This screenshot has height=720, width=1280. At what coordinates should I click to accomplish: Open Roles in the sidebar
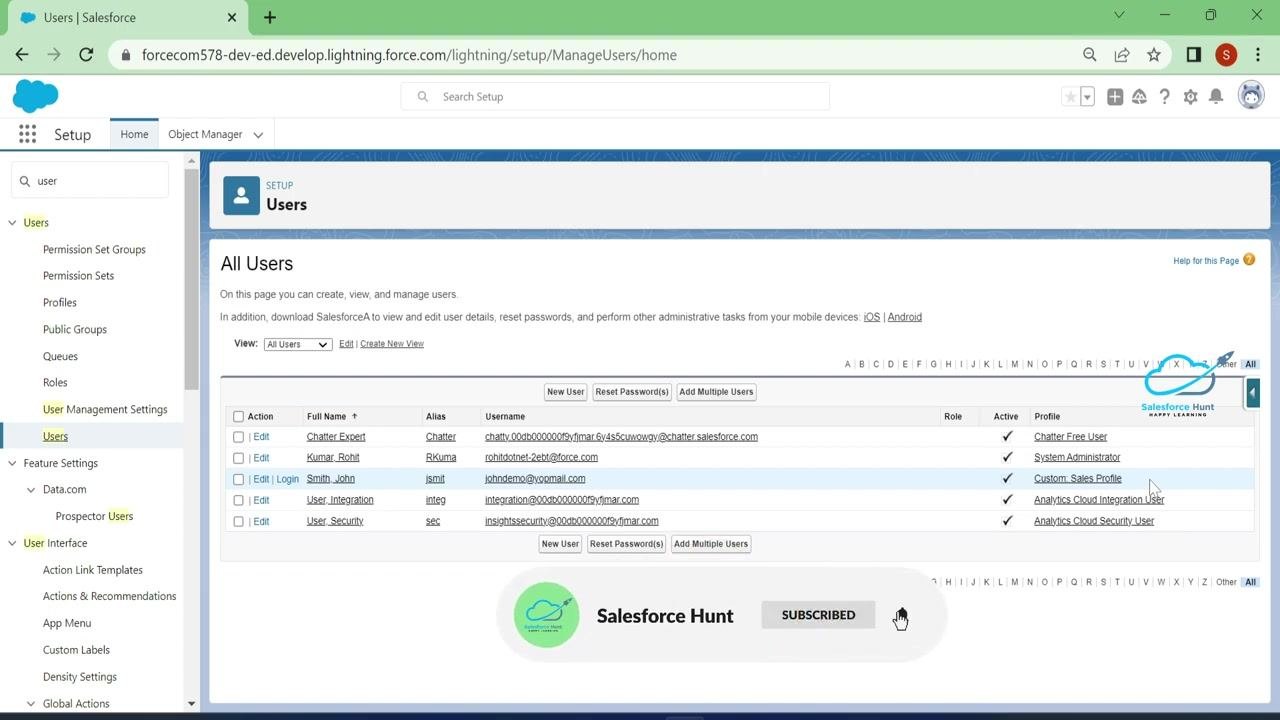click(x=55, y=383)
